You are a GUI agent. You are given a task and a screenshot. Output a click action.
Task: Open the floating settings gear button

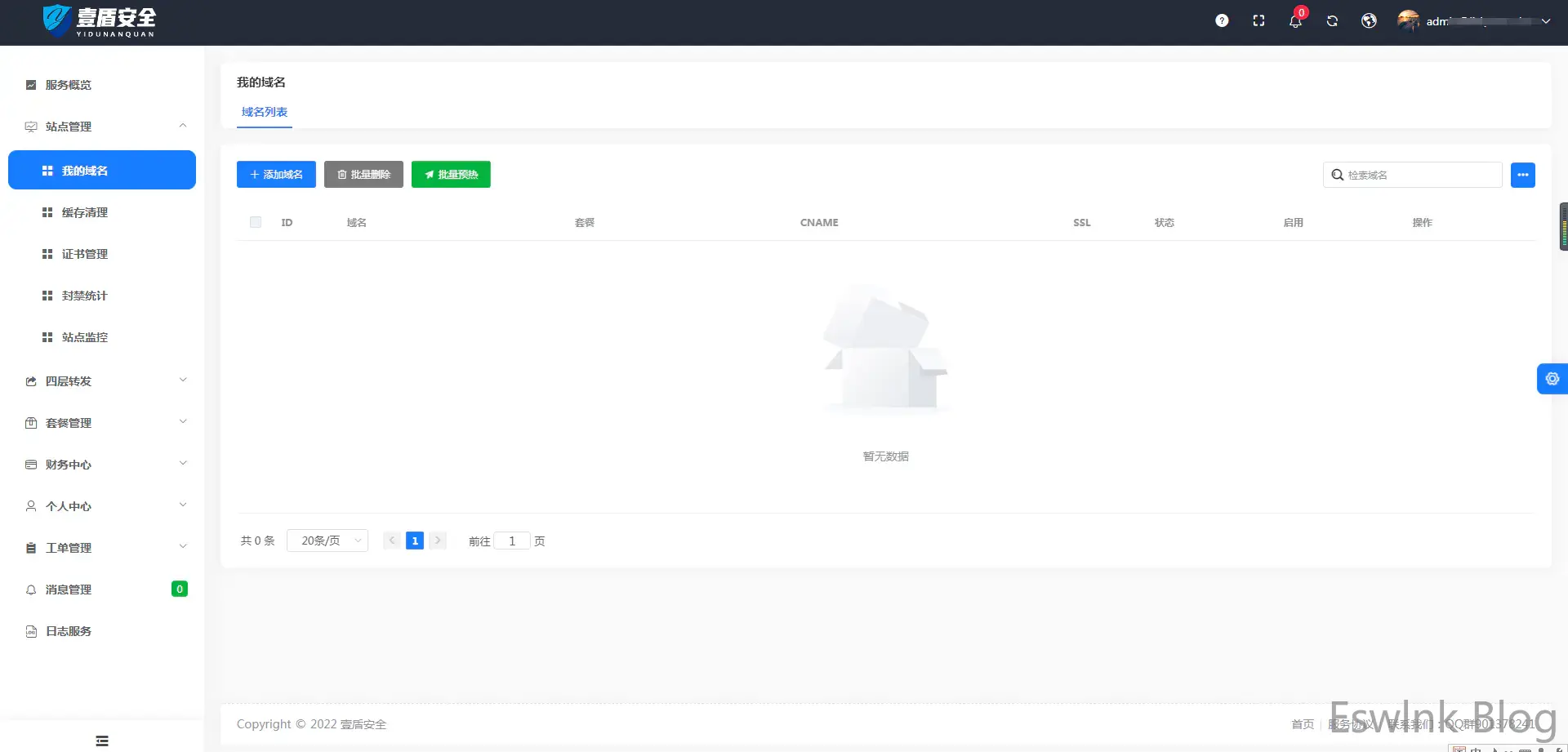tap(1552, 379)
